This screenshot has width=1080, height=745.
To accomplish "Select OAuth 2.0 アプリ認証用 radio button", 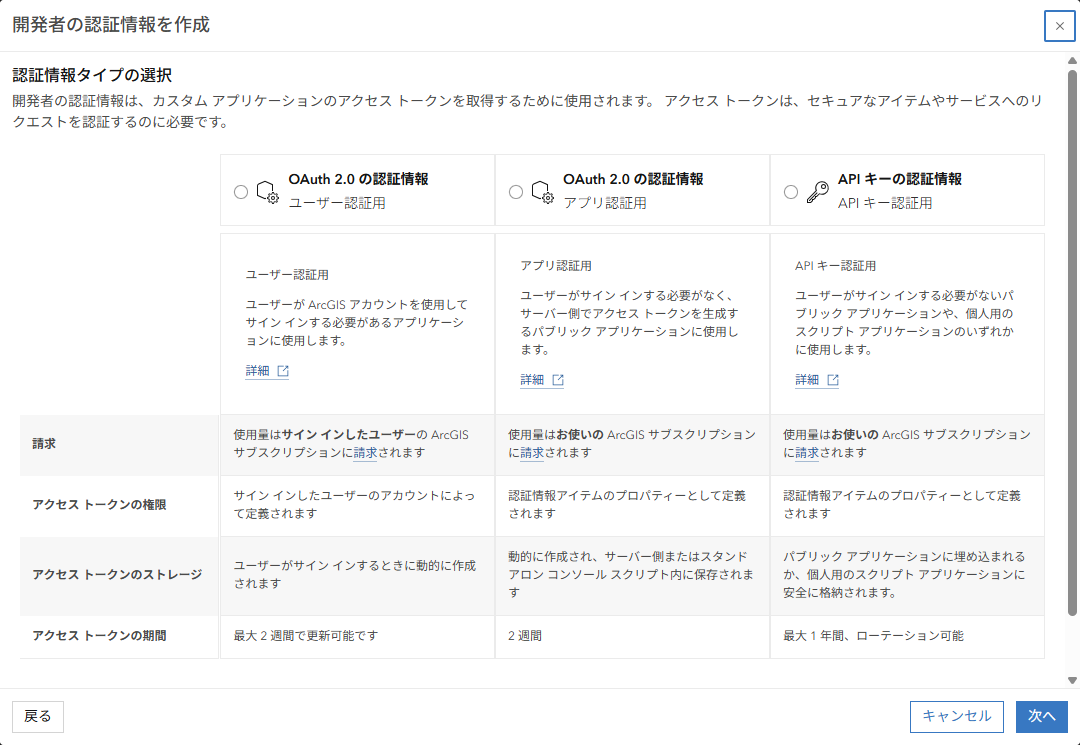I will (x=516, y=192).
